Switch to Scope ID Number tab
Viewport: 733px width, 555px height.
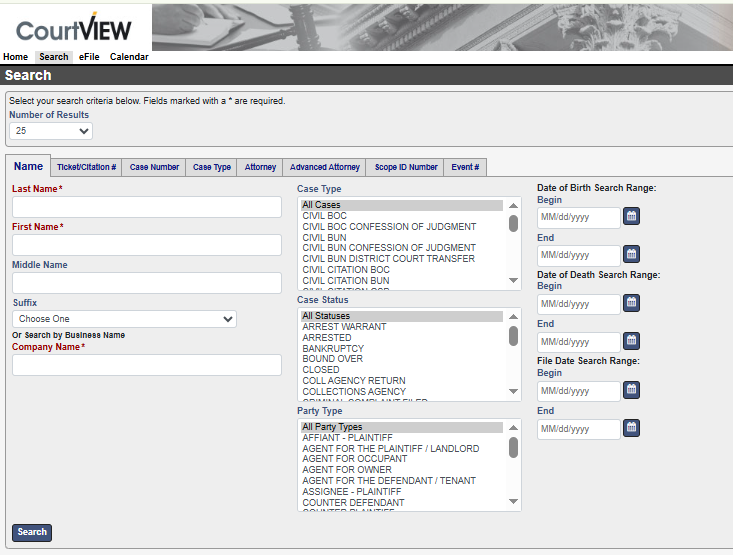[x=406, y=167]
